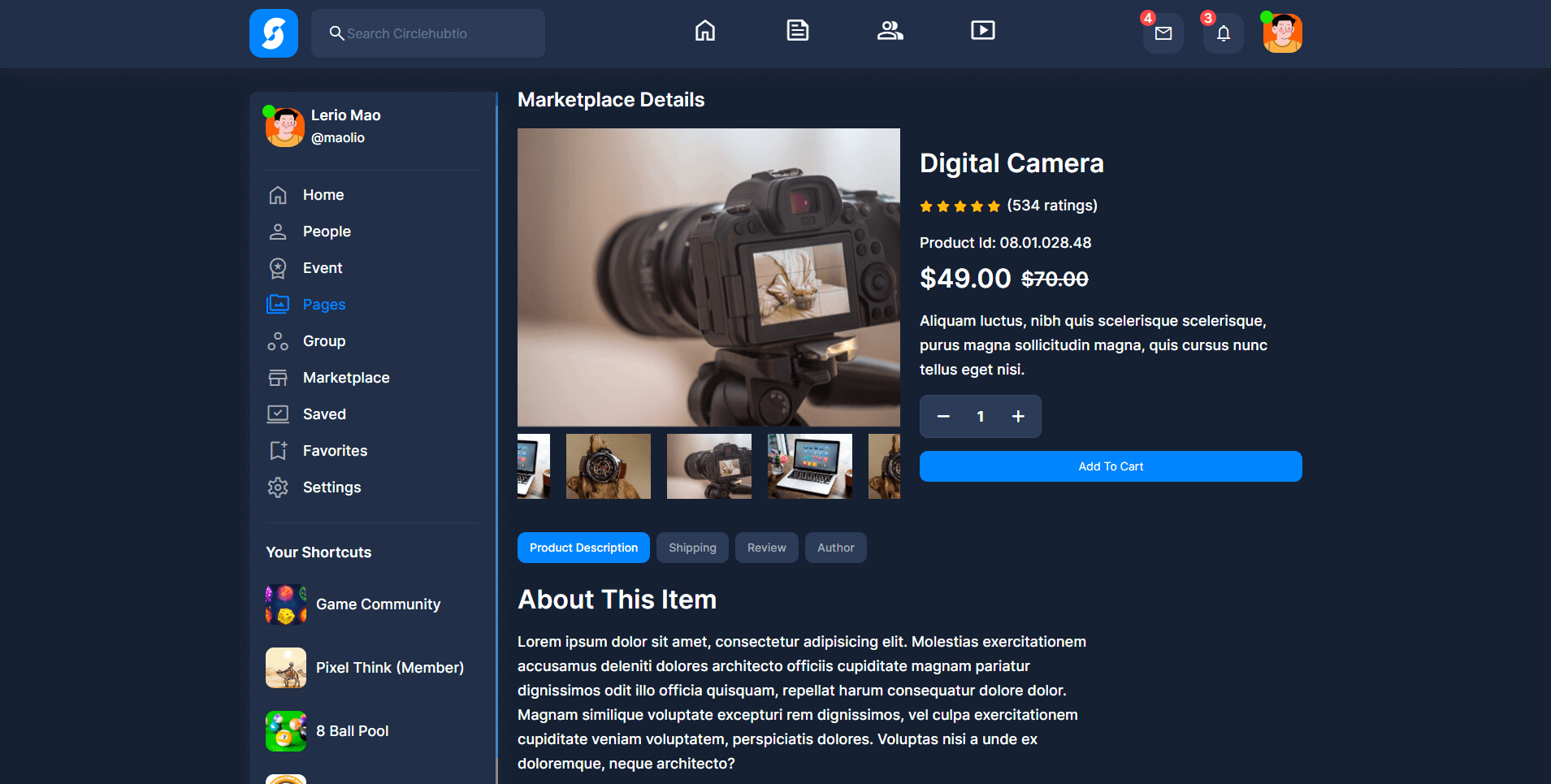The width and height of the screenshot is (1551, 784).
Task: Switch to the Review tab
Action: (x=767, y=548)
